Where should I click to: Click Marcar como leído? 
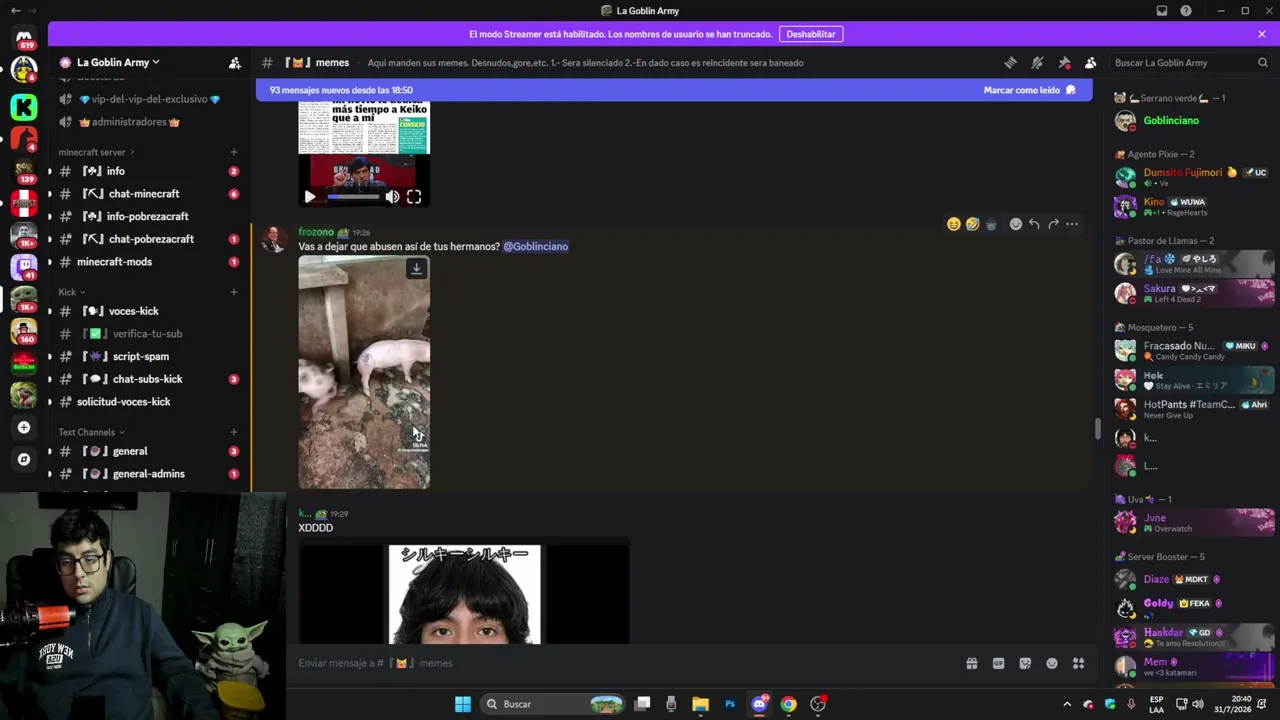[1029, 90]
